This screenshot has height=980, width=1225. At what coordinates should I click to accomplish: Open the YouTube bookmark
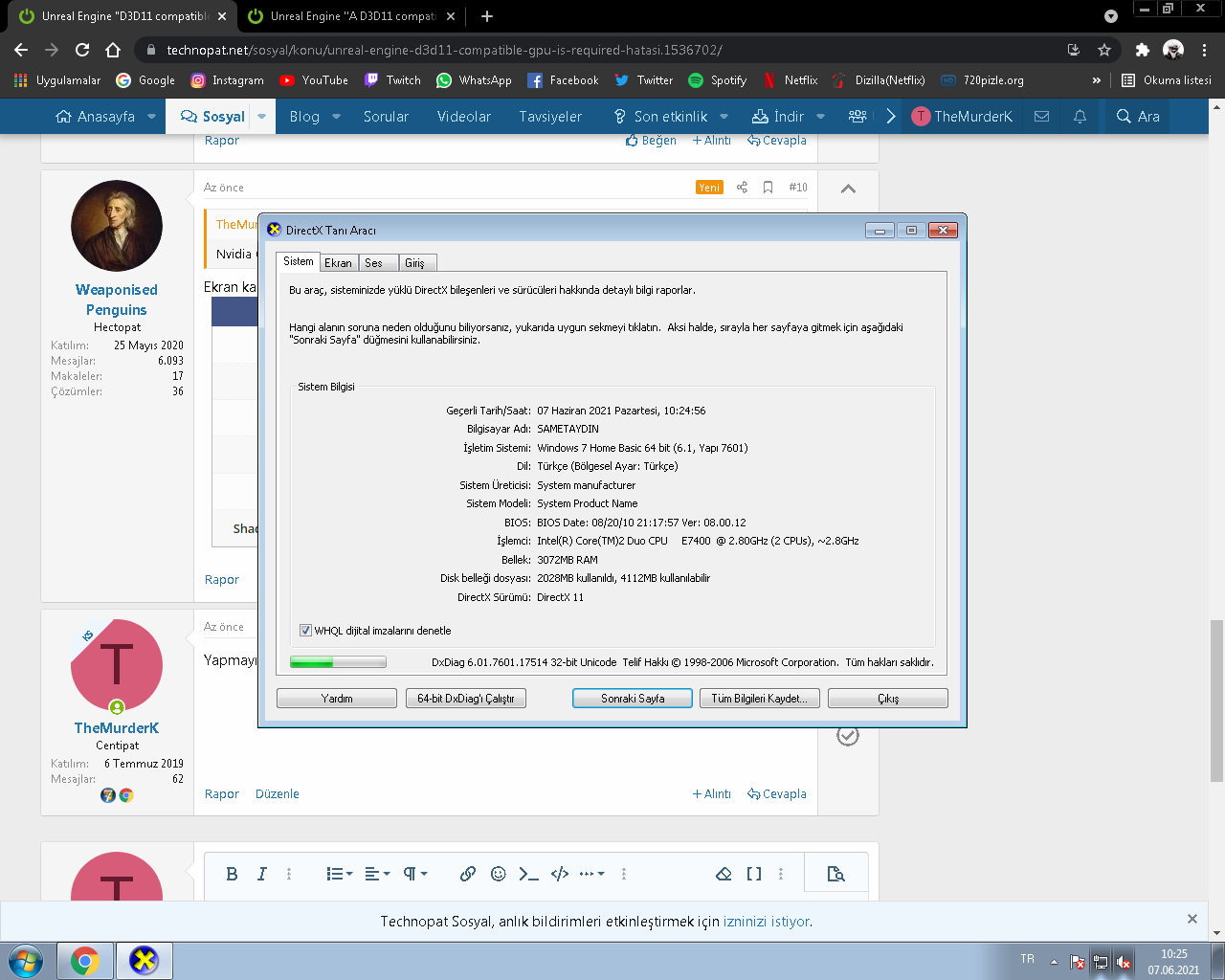point(314,80)
